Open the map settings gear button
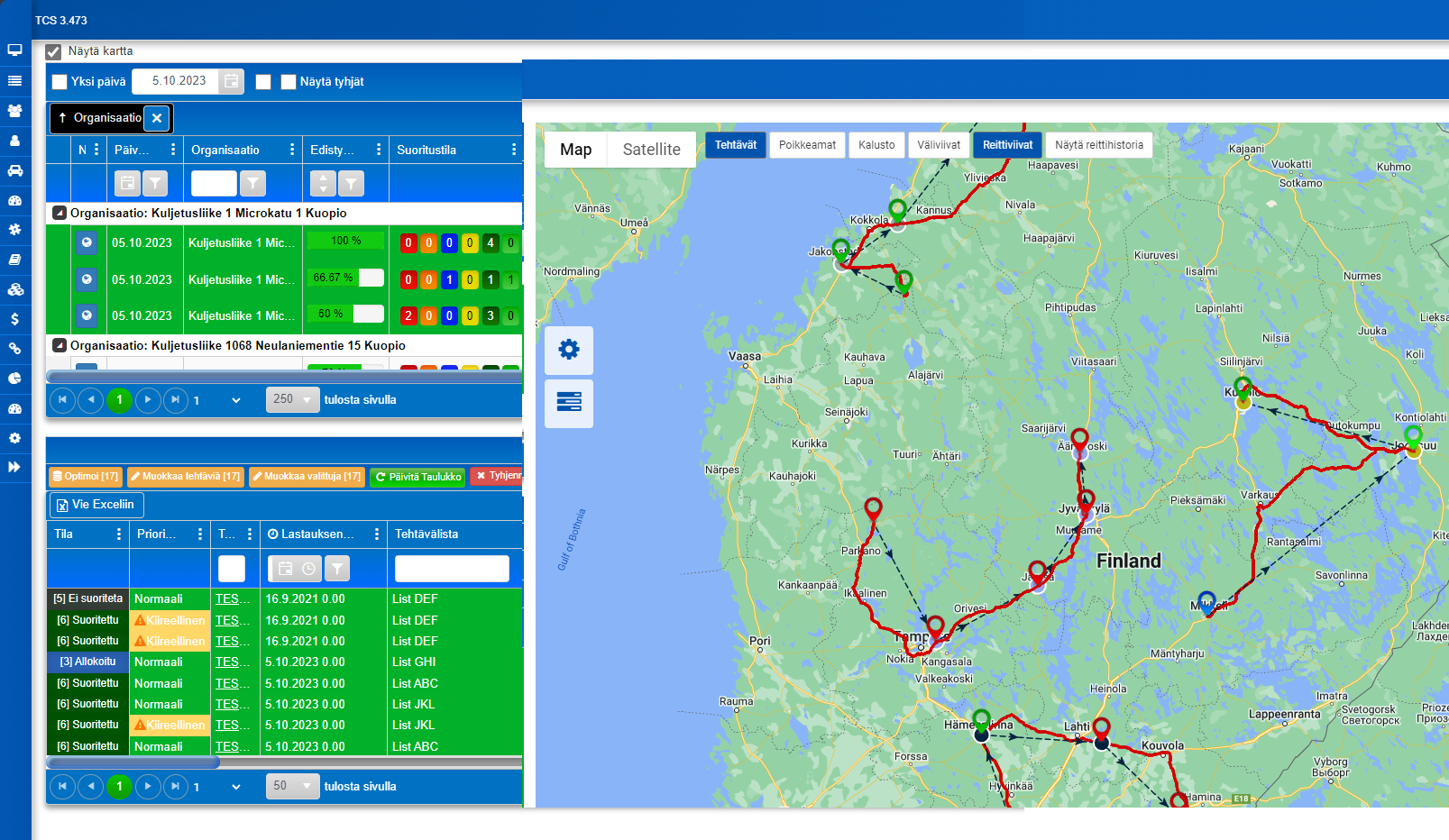The height and width of the screenshot is (840, 1449). click(x=569, y=350)
